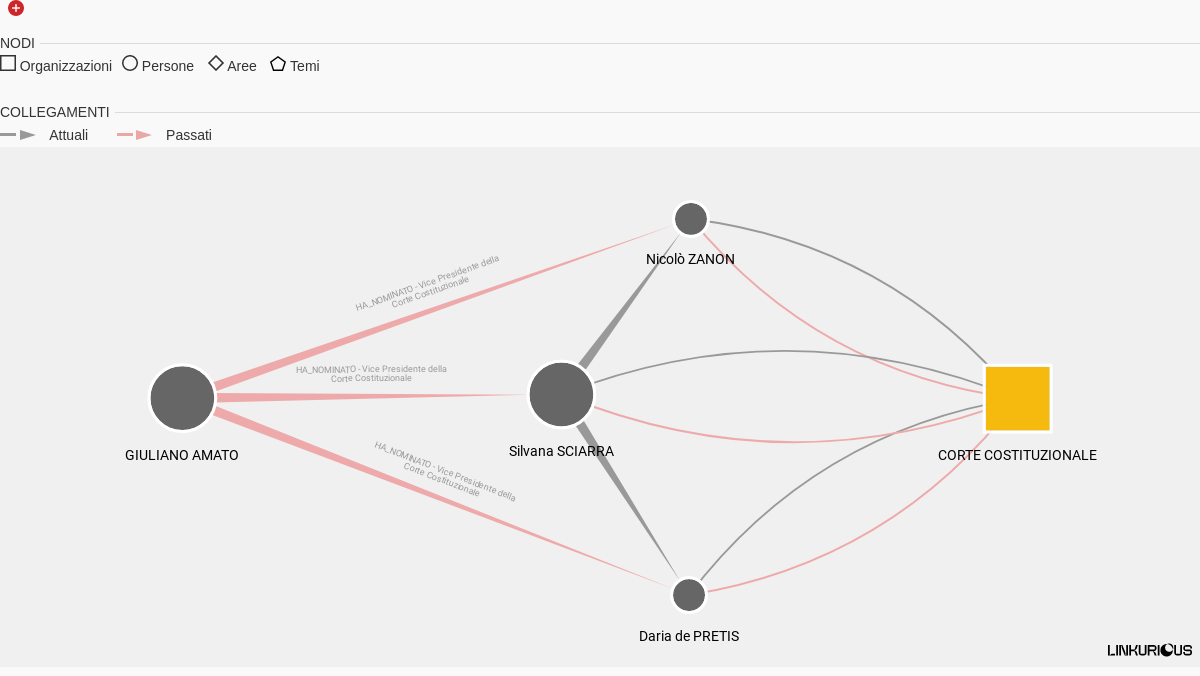The height and width of the screenshot is (676, 1200).
Task: Click the Daria de PRETIS node circle
Action: 689,595
